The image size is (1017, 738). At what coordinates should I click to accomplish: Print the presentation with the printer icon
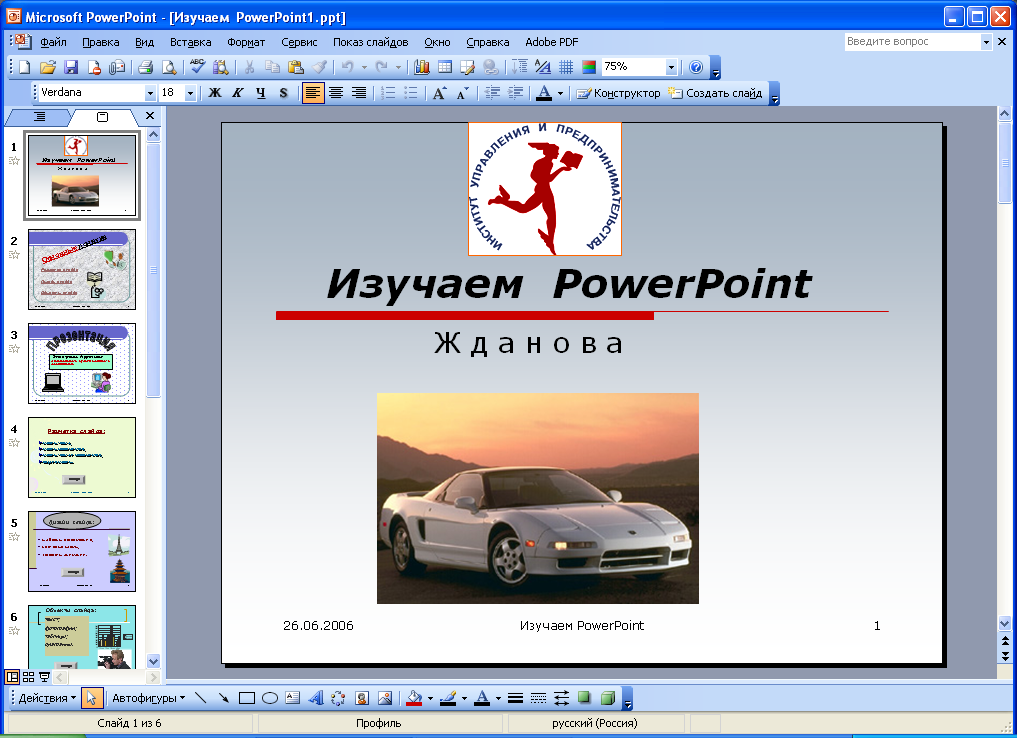(x=145, y=67)
